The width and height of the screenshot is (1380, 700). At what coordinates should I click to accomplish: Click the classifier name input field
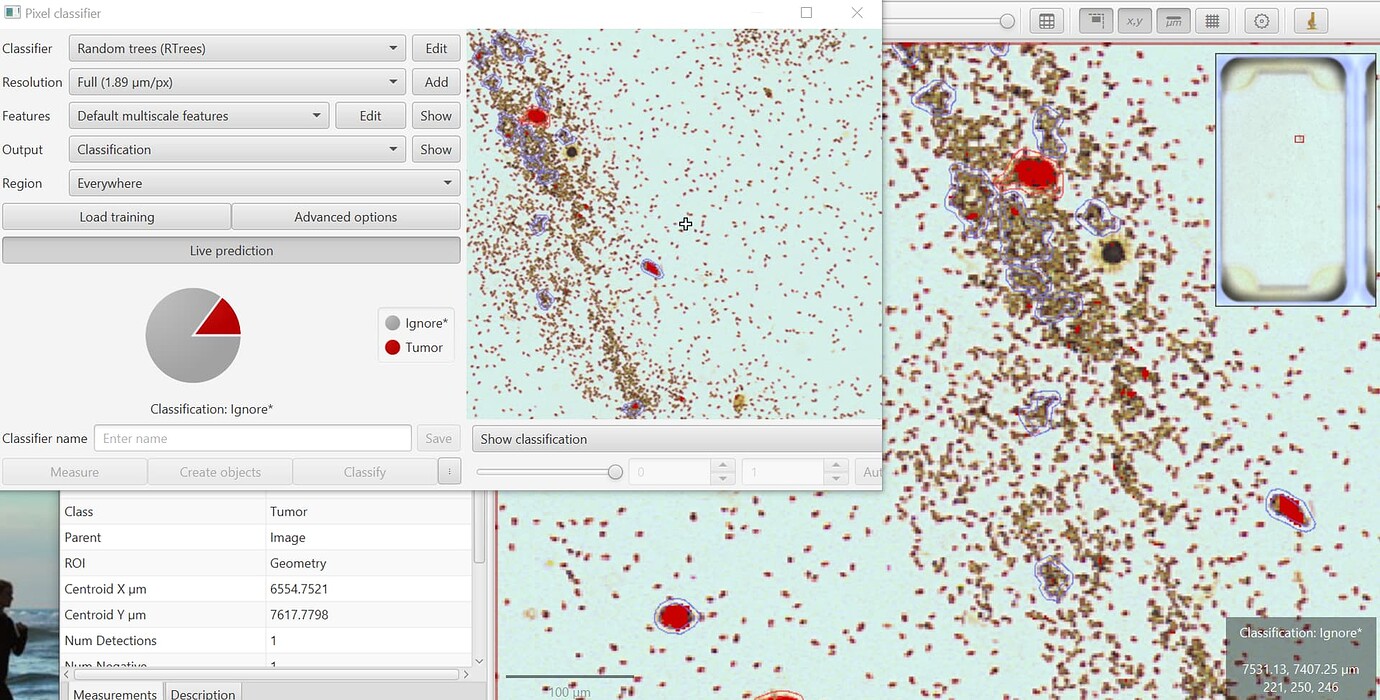pyautogui.click(x=252, y=438)
